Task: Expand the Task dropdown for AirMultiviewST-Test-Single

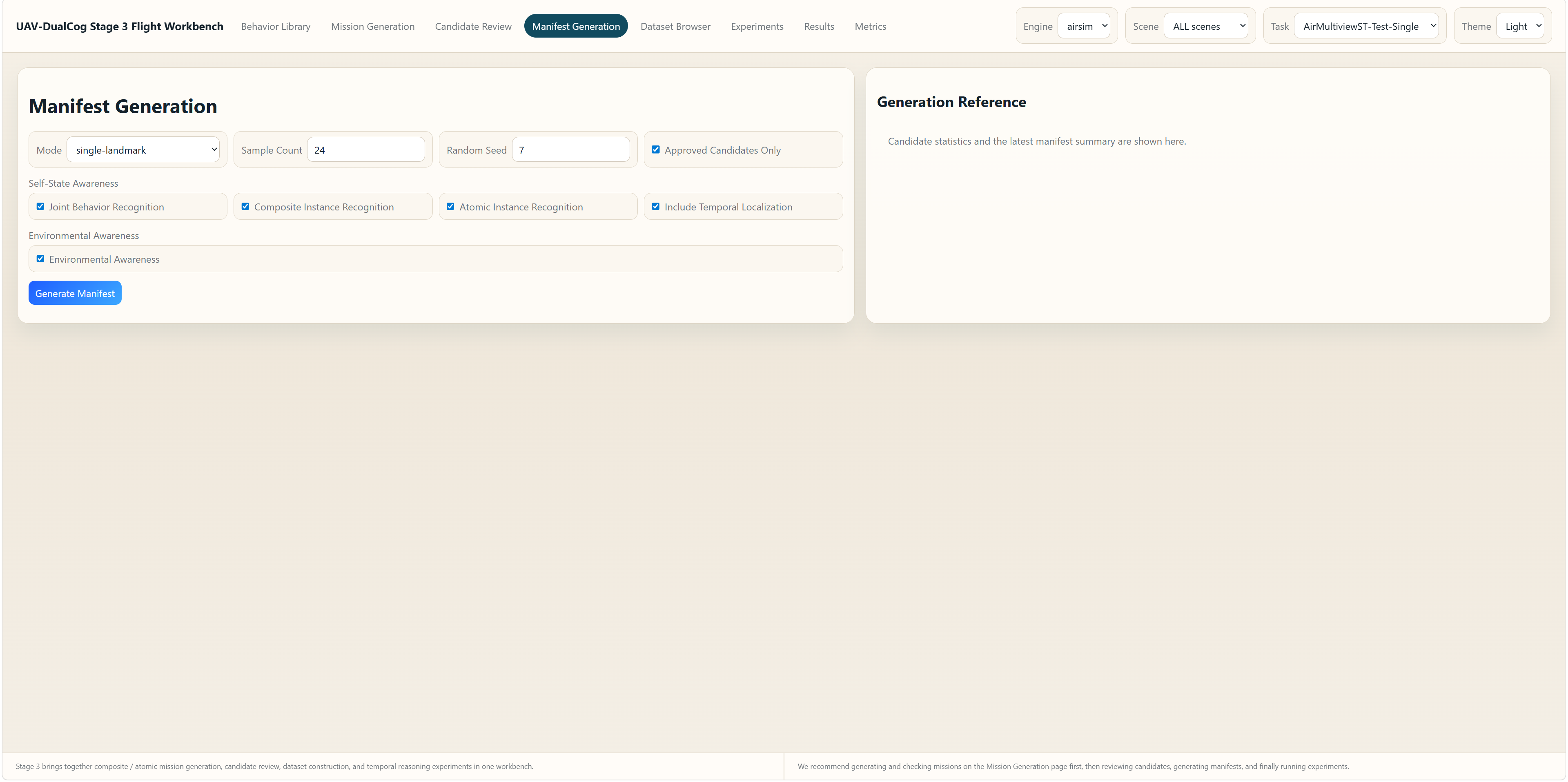Action: [1366, 26]
